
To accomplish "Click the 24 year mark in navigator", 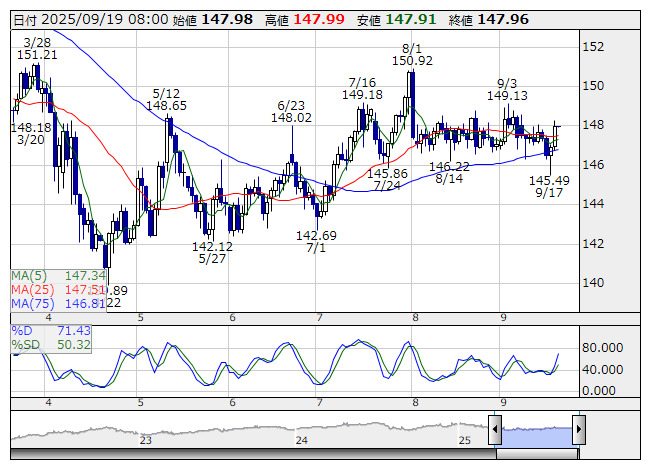I will 303,440.
